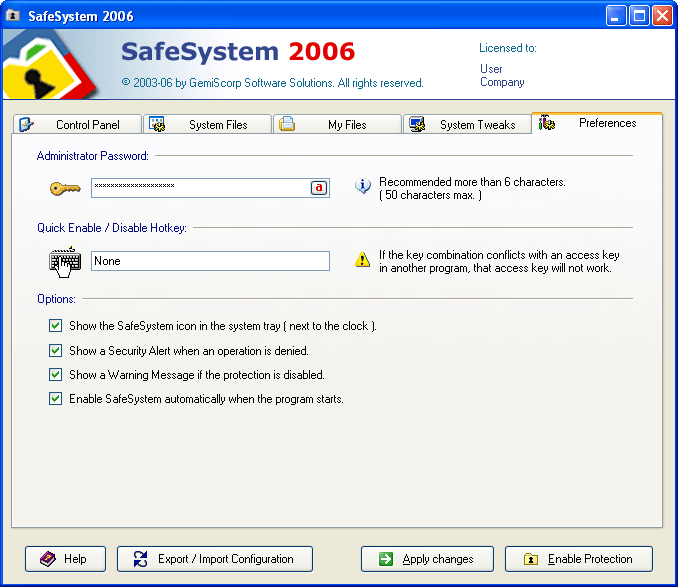Open the Help button
This screenshot has height=587, width=678.
tap(65, 559)
